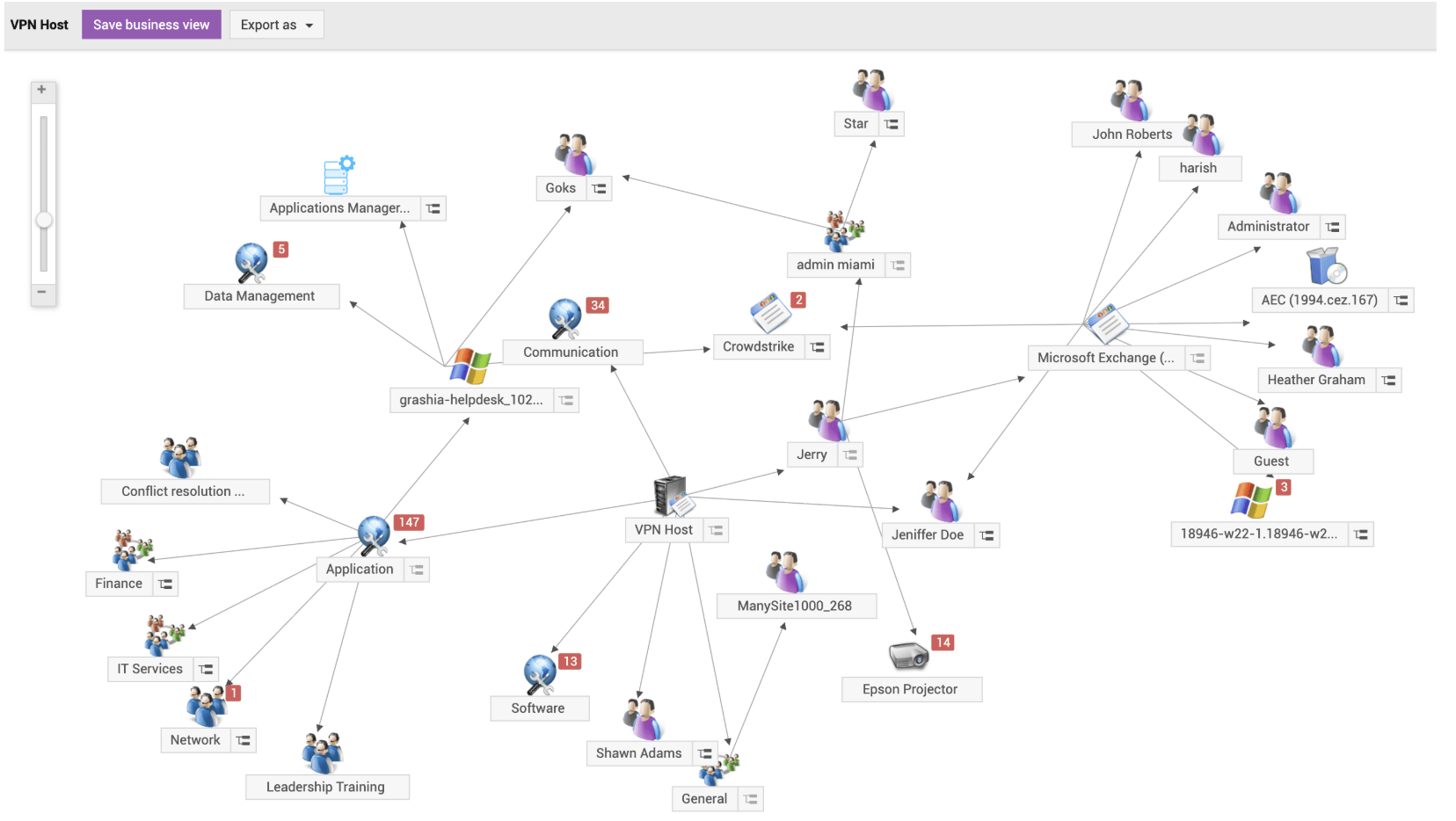Expand the AEC node tree button
Screen dimensions: 1456x821
point(1401,301)
